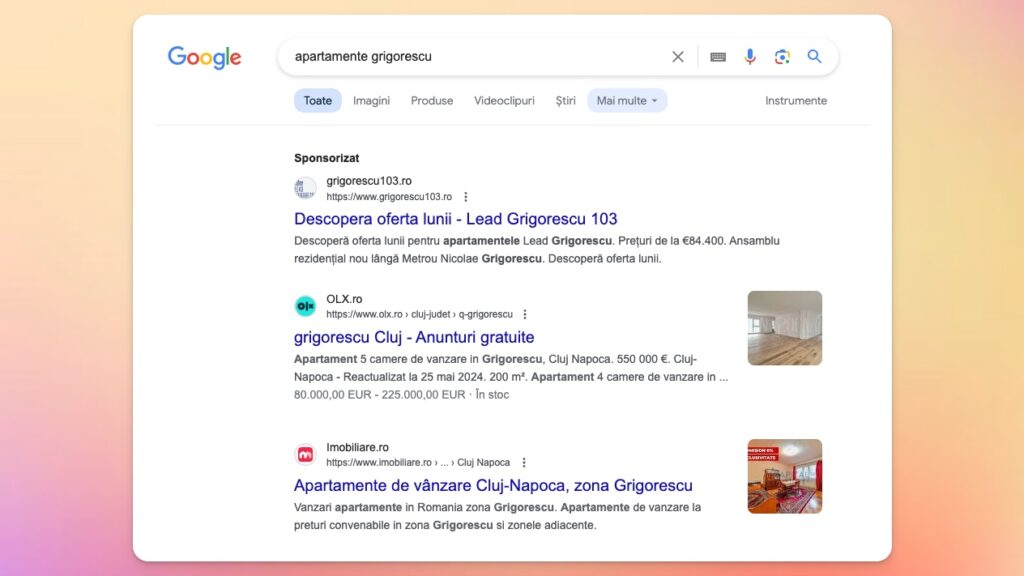The height and width of the screenshot is (576, 1024).
Task: Click the blue magnifier search icon
Action: [x=814, y=56]
